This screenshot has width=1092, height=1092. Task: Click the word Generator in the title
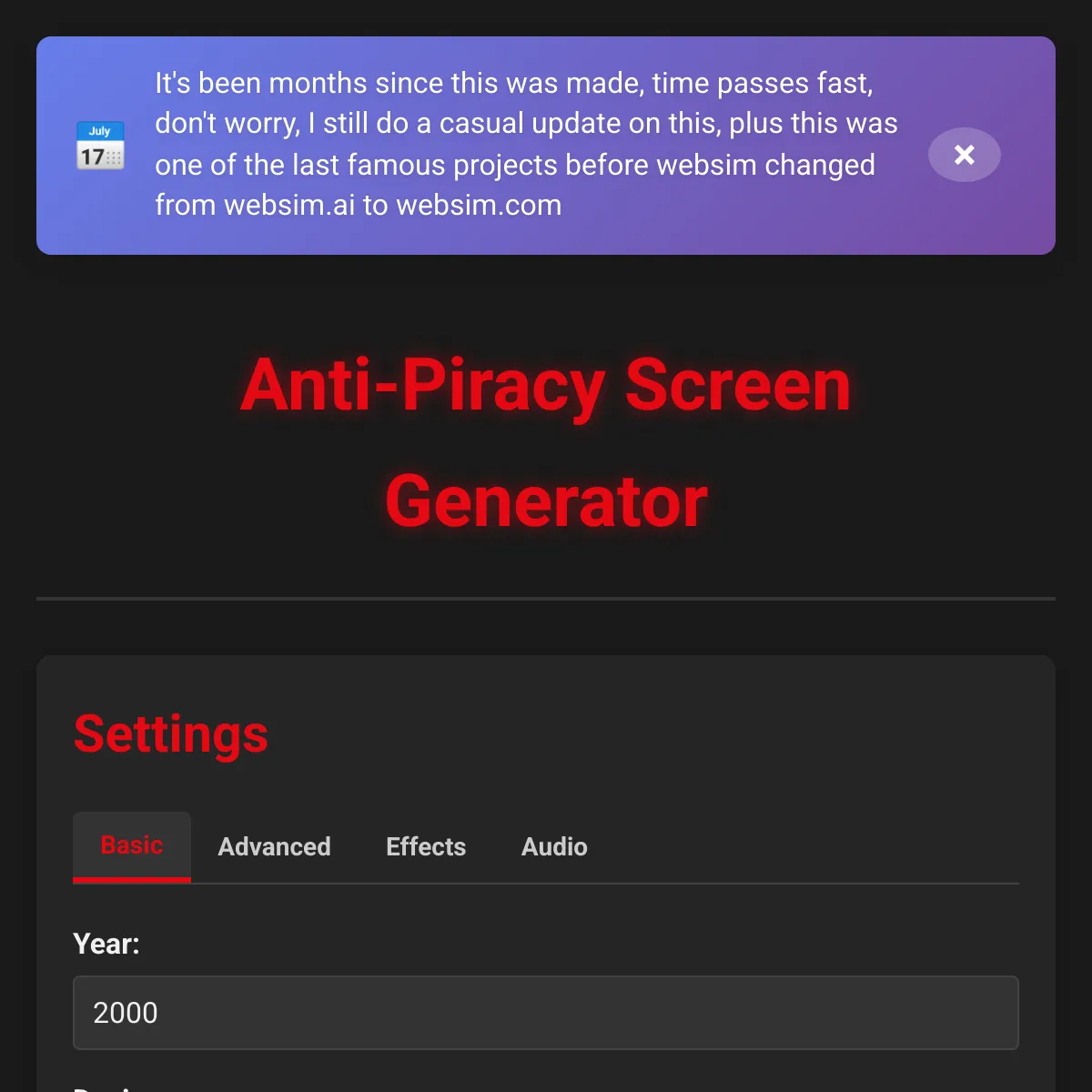(x=546, y=501)
